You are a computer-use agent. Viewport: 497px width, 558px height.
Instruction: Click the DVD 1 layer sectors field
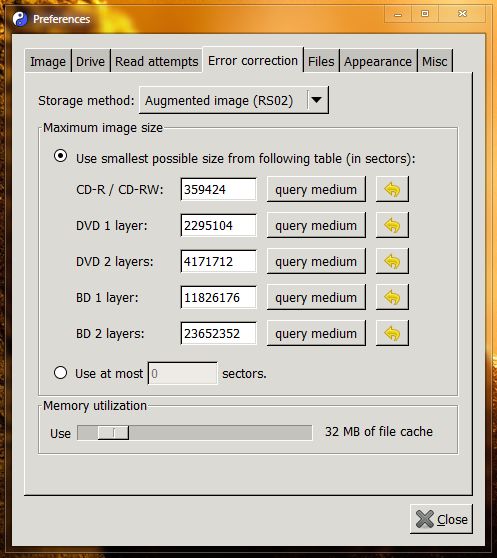(x=218, y=225)
